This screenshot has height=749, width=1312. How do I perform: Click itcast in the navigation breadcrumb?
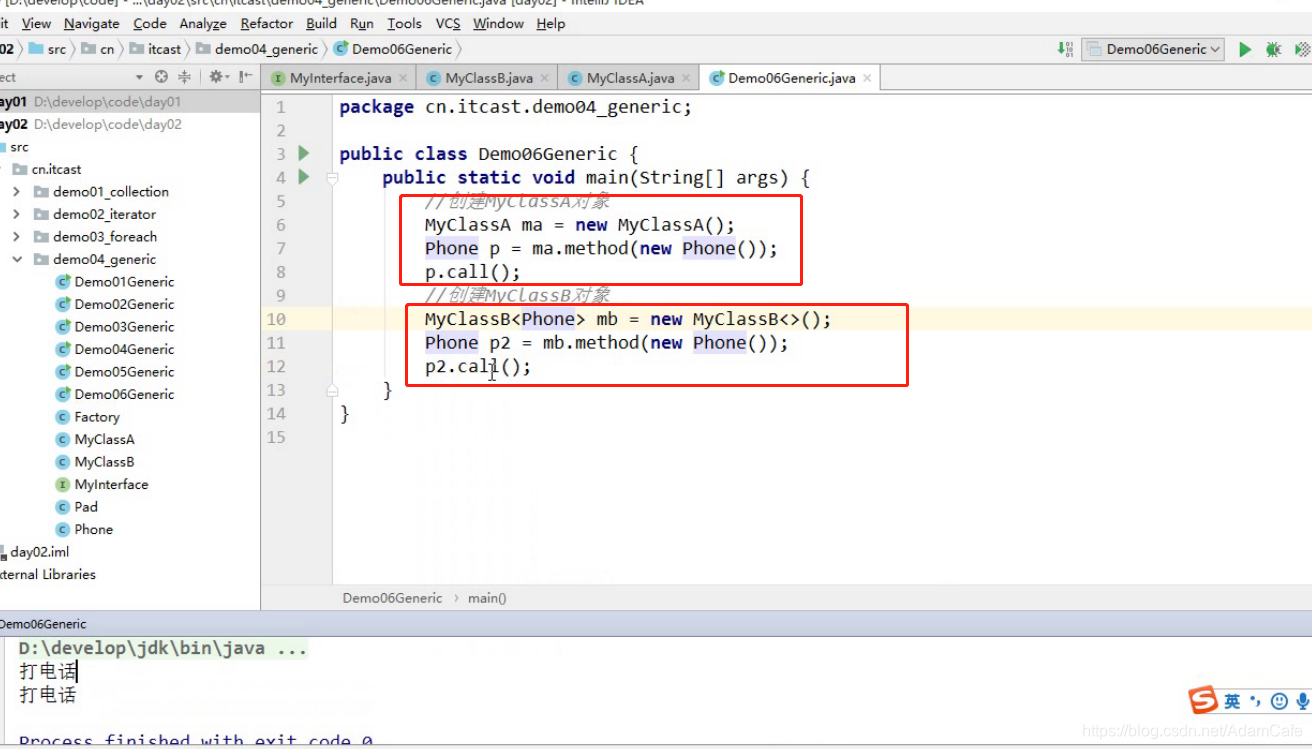tap(156, 49)
